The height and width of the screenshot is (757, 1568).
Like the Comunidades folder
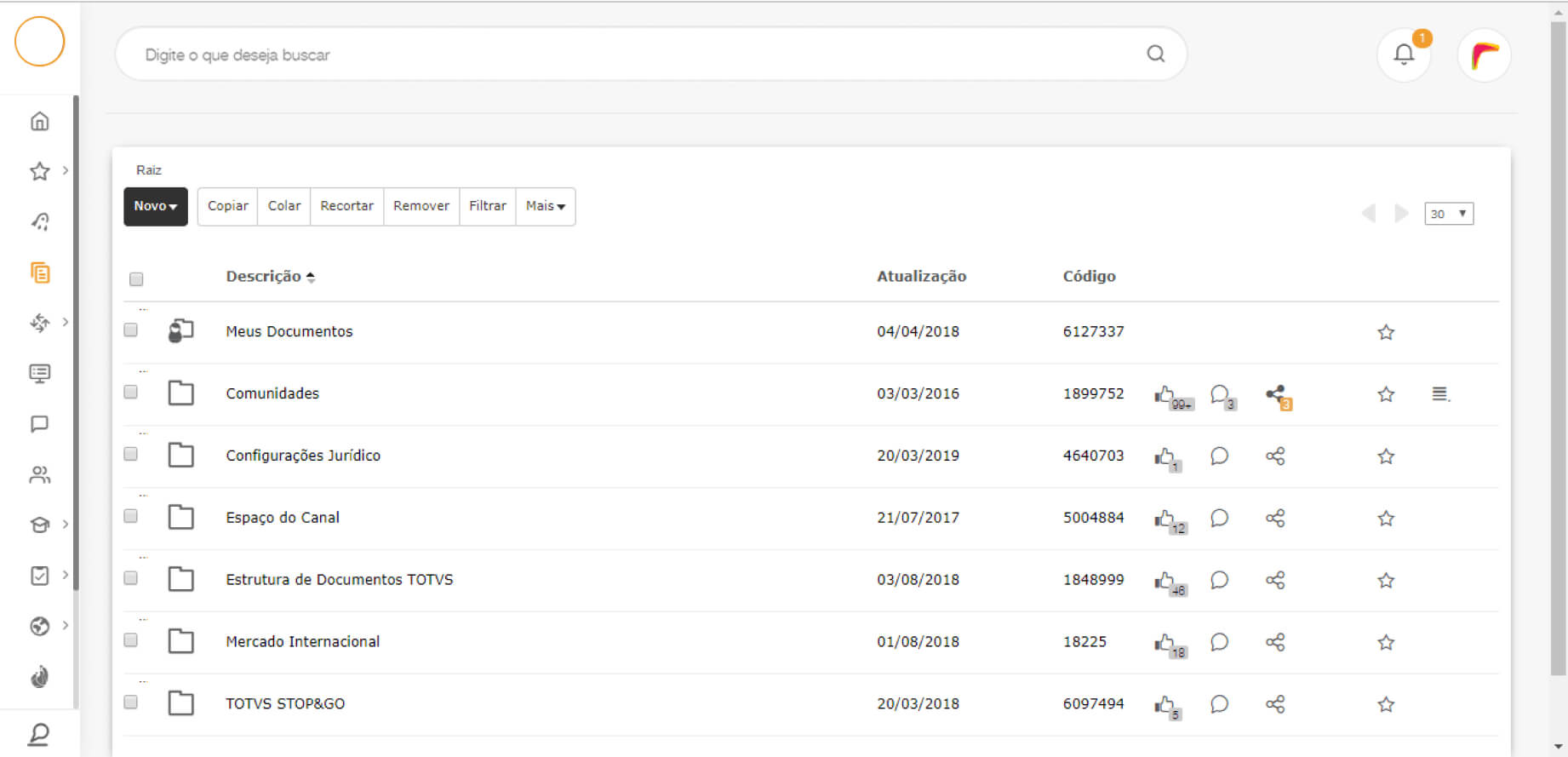point(1165,394)
